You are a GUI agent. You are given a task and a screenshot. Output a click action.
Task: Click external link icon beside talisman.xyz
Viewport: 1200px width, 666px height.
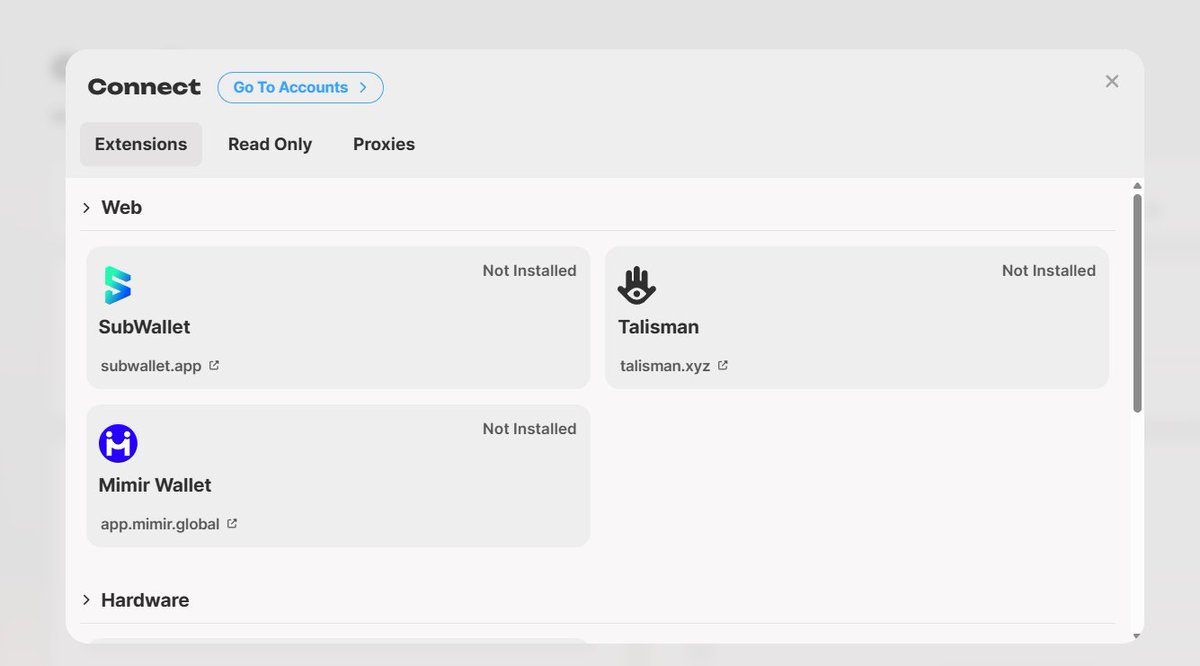(723, 366)
